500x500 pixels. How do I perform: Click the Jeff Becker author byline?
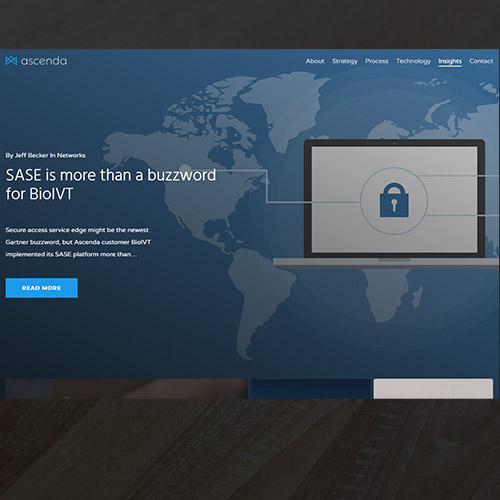point(45,155)
